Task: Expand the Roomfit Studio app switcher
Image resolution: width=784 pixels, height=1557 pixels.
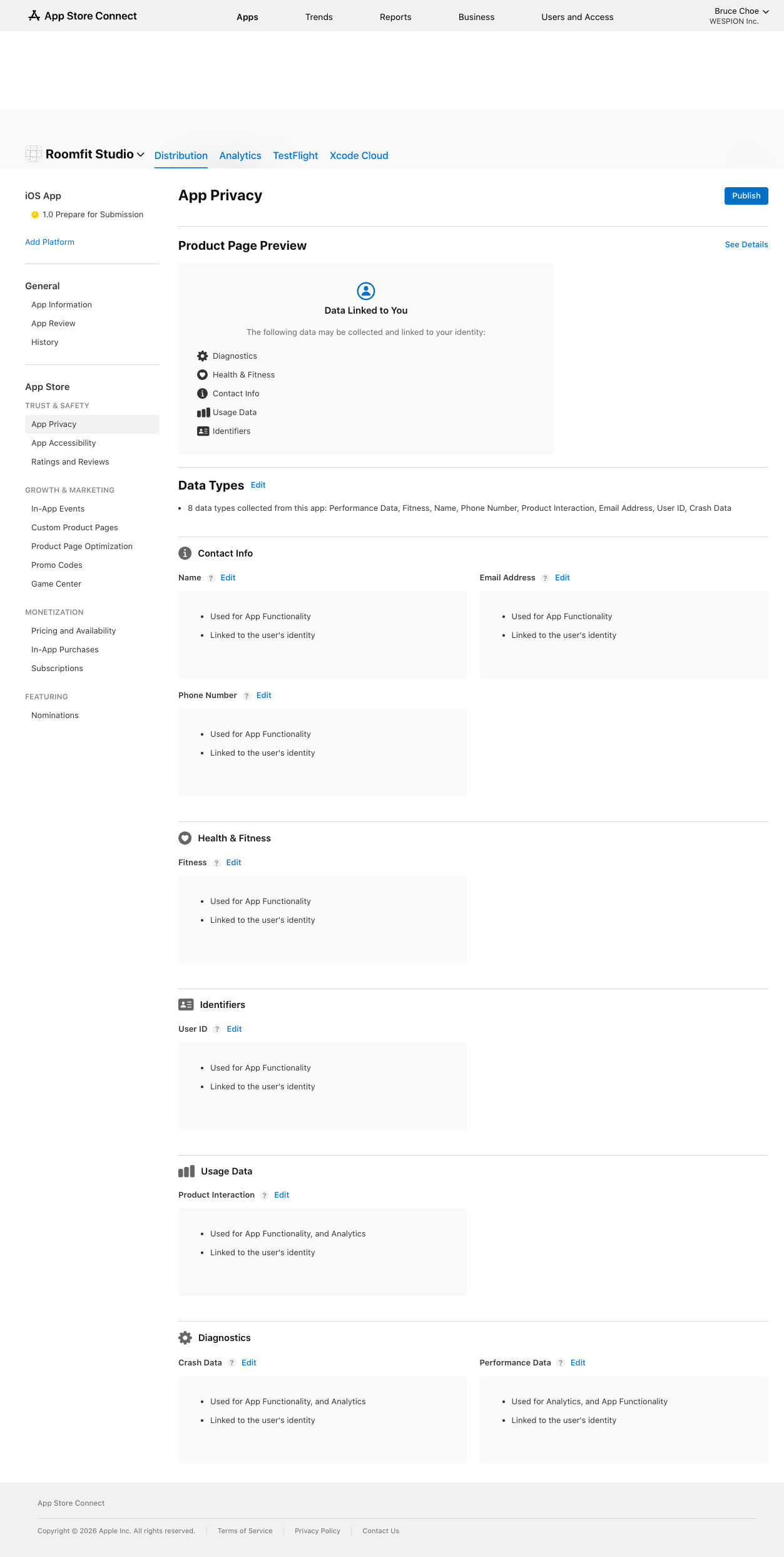Action: 94,155
